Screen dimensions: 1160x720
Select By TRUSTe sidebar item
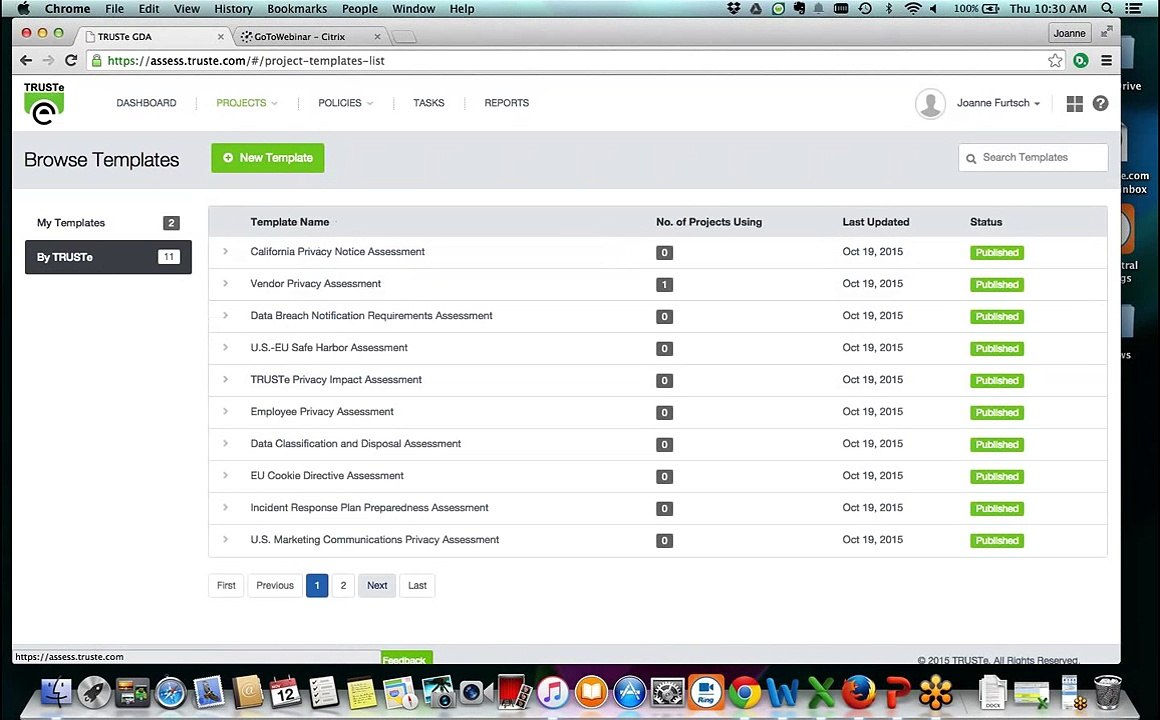pos(108,257)
